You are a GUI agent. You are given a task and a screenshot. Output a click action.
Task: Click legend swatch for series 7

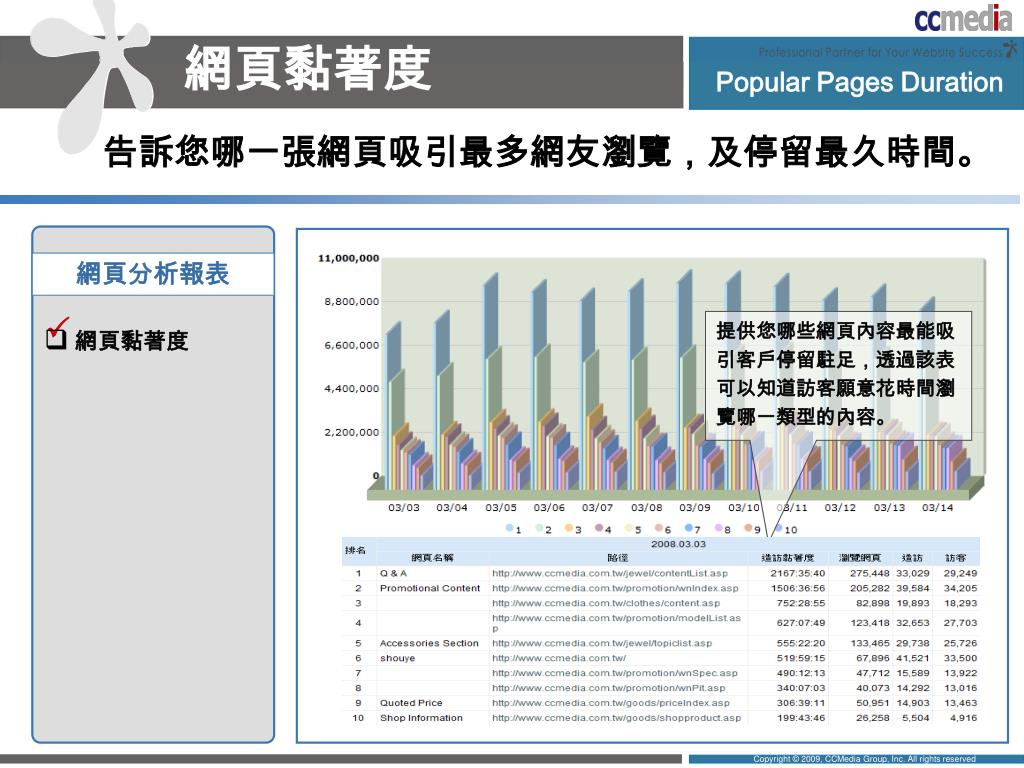pyautogui.click(x=688, y=528)
